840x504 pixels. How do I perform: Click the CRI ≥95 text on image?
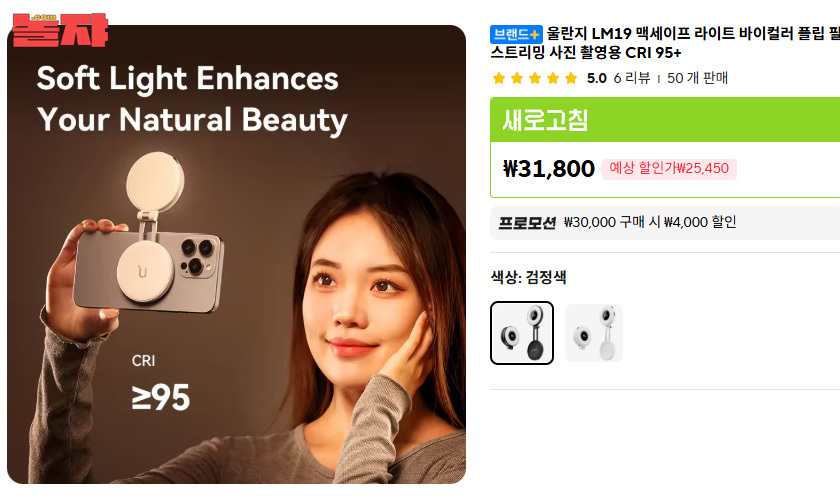click(x=160, y=383)
